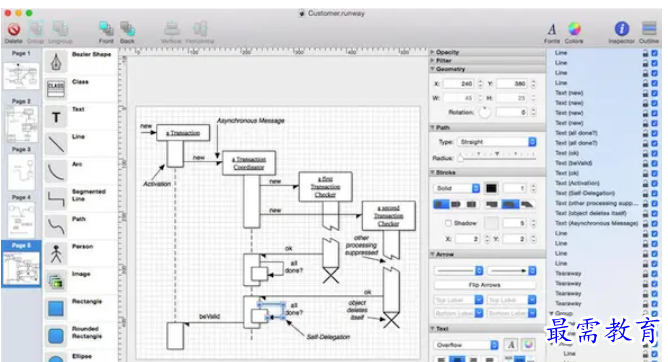This screenshot has height=362, width=668.
Task: Send object to Back using toolbar icon
Action: point(127,29)
